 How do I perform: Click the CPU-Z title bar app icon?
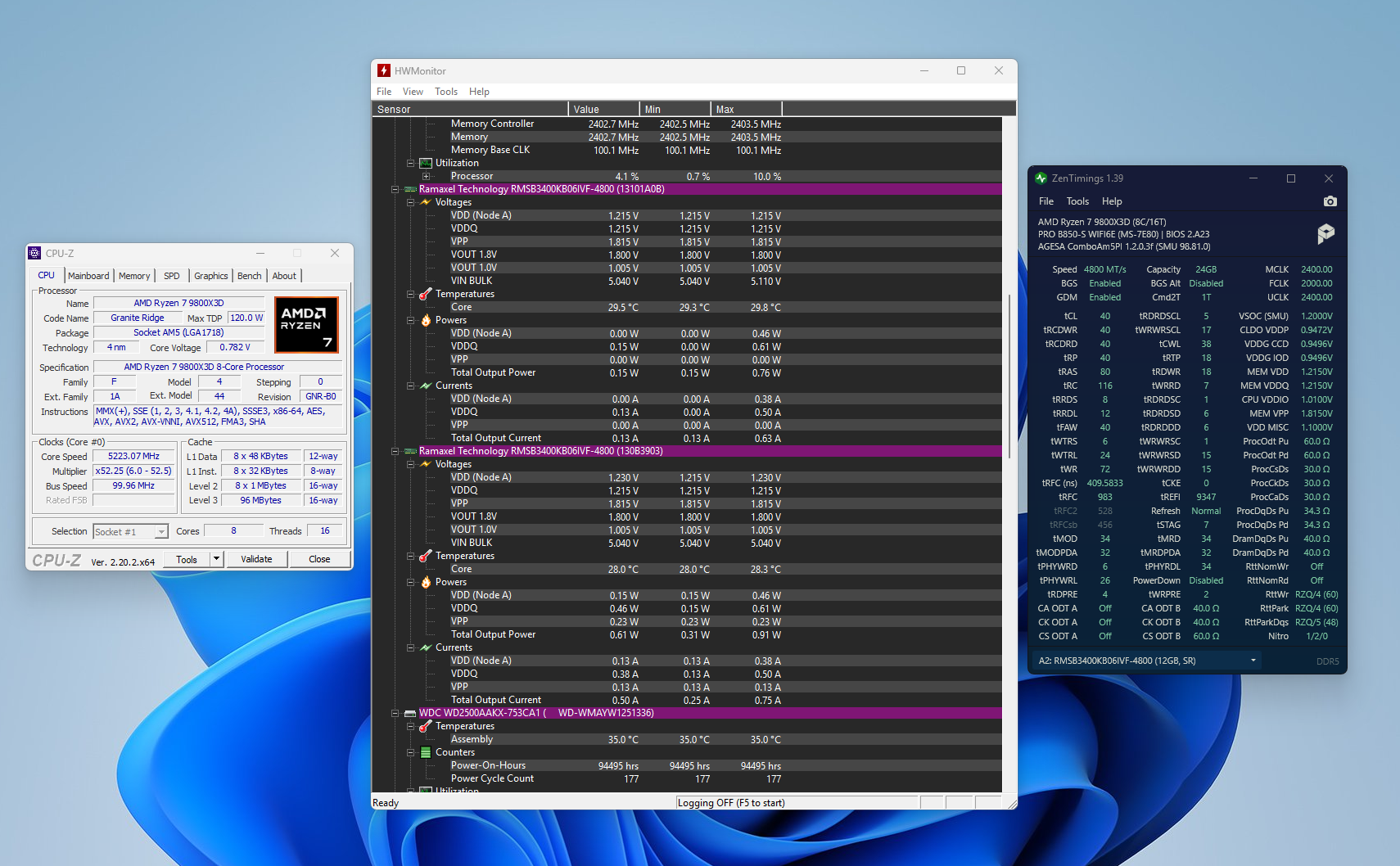point(34,253)
